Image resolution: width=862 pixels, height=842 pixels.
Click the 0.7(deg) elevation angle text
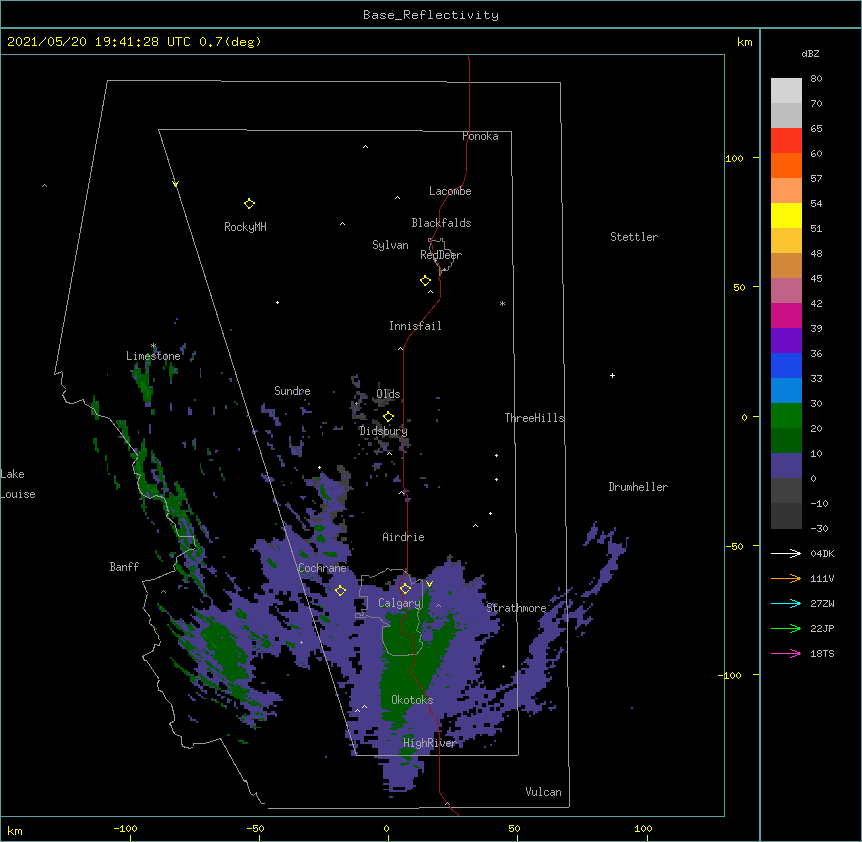coord(230,42)
